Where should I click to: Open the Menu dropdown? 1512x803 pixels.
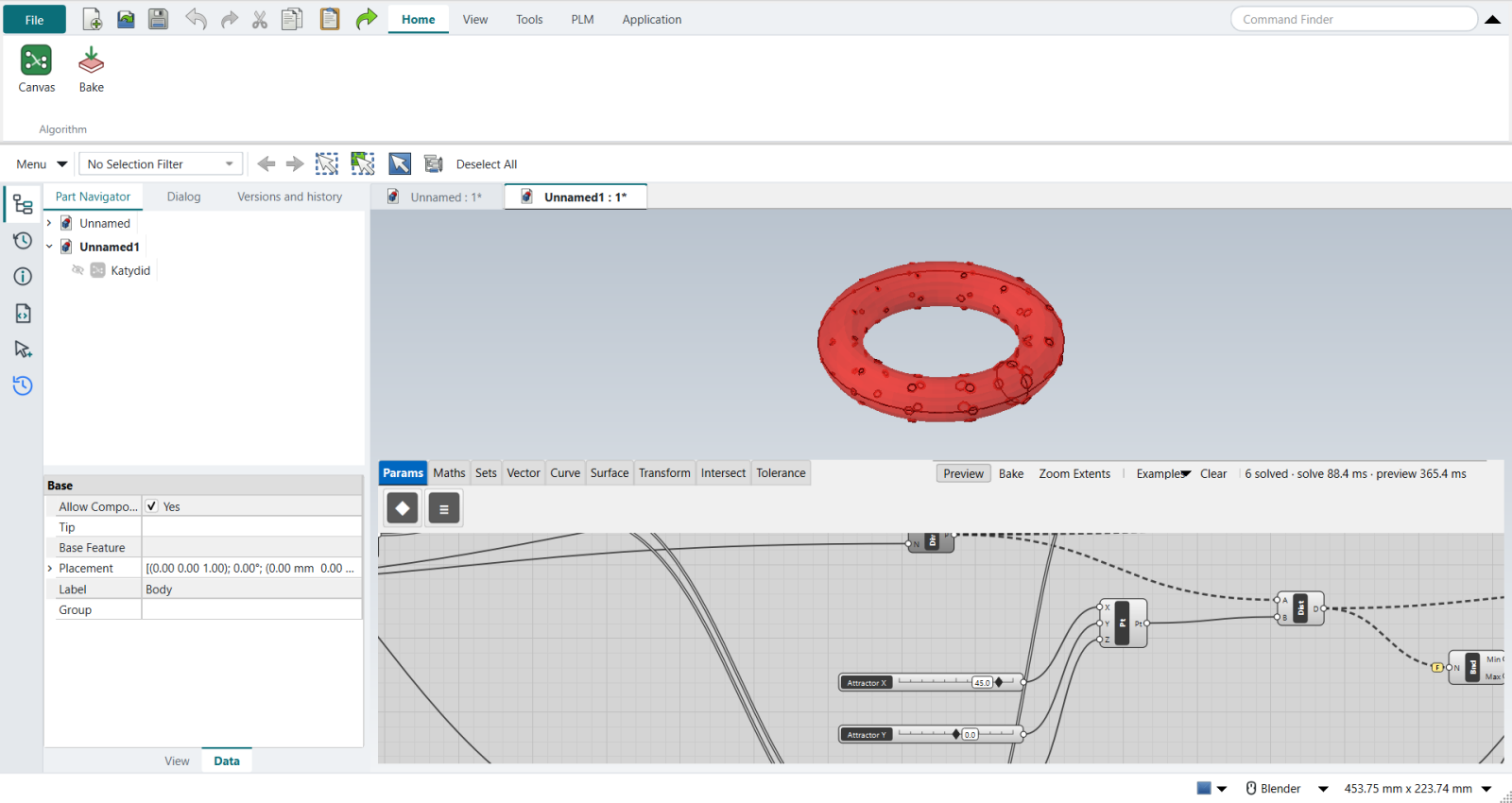[x=42, y=163]
